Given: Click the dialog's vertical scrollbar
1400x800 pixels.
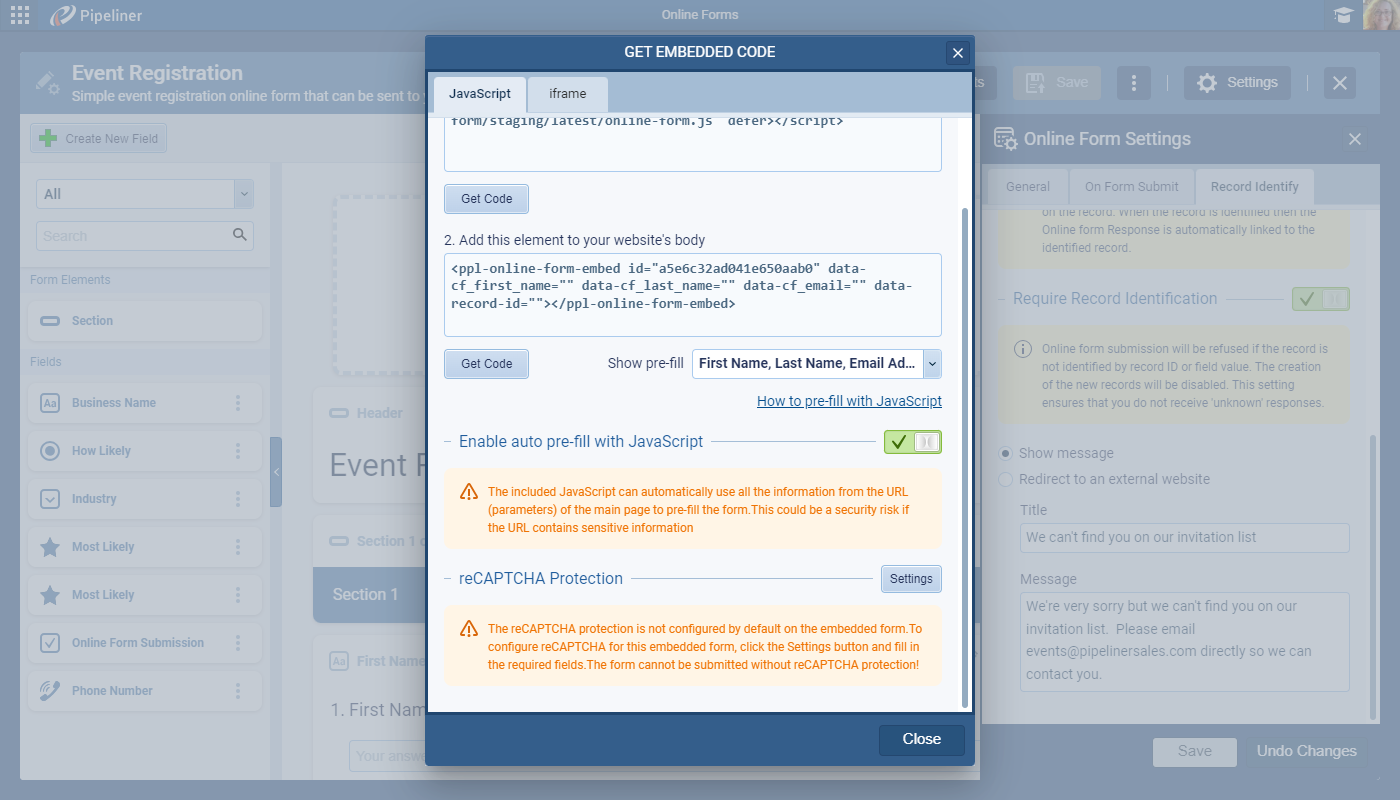Looking at the screenshot, I should point(964,450).
